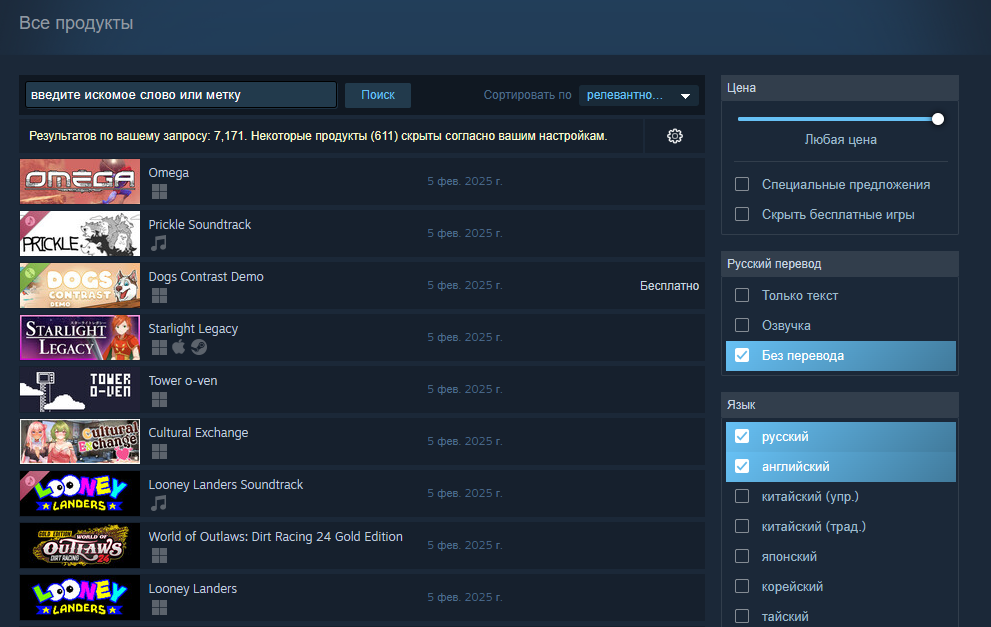Uncheck английский language filter

coord(742,466)
